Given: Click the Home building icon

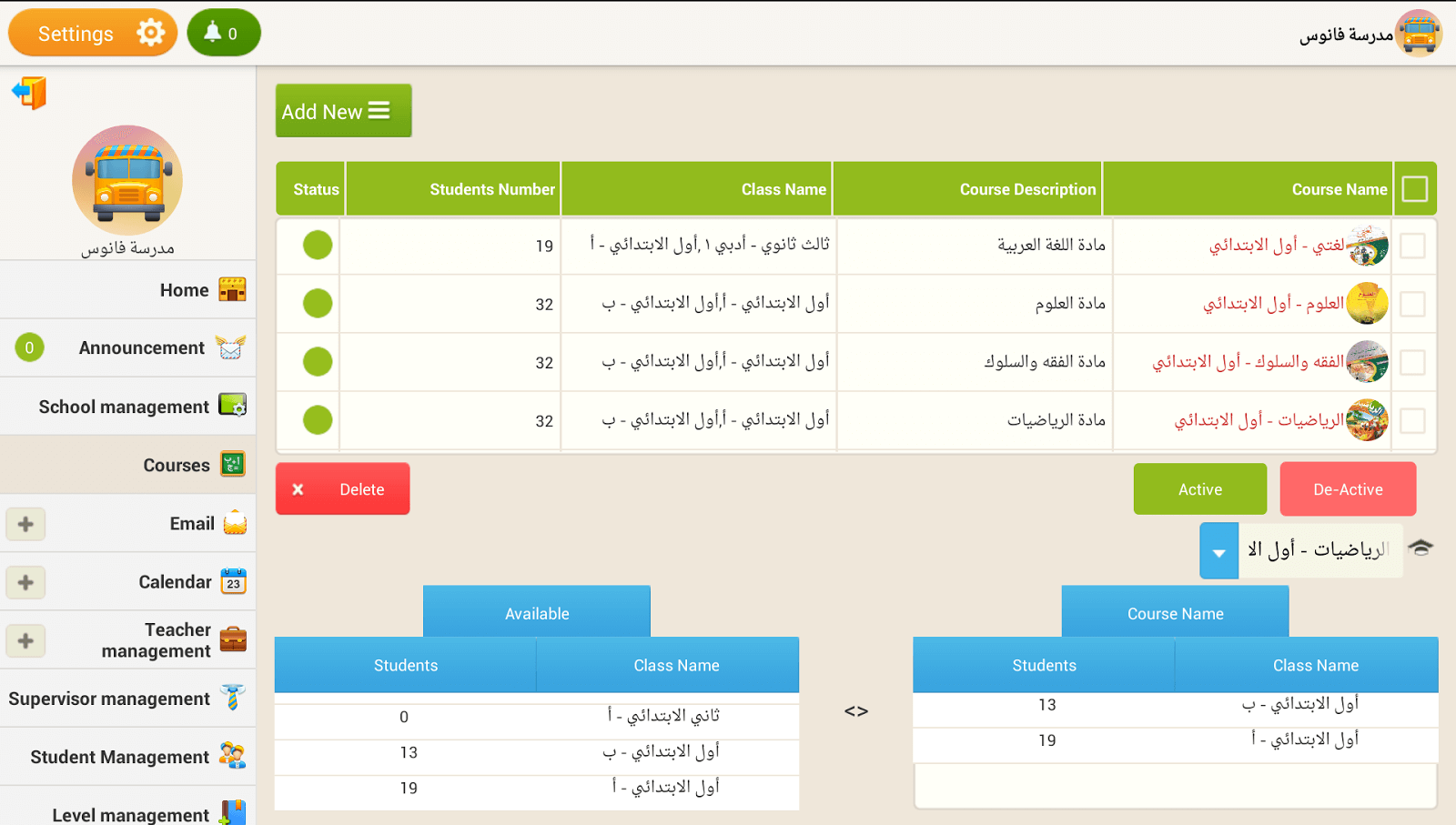Looking at the screenshot, I should point(232,290).
